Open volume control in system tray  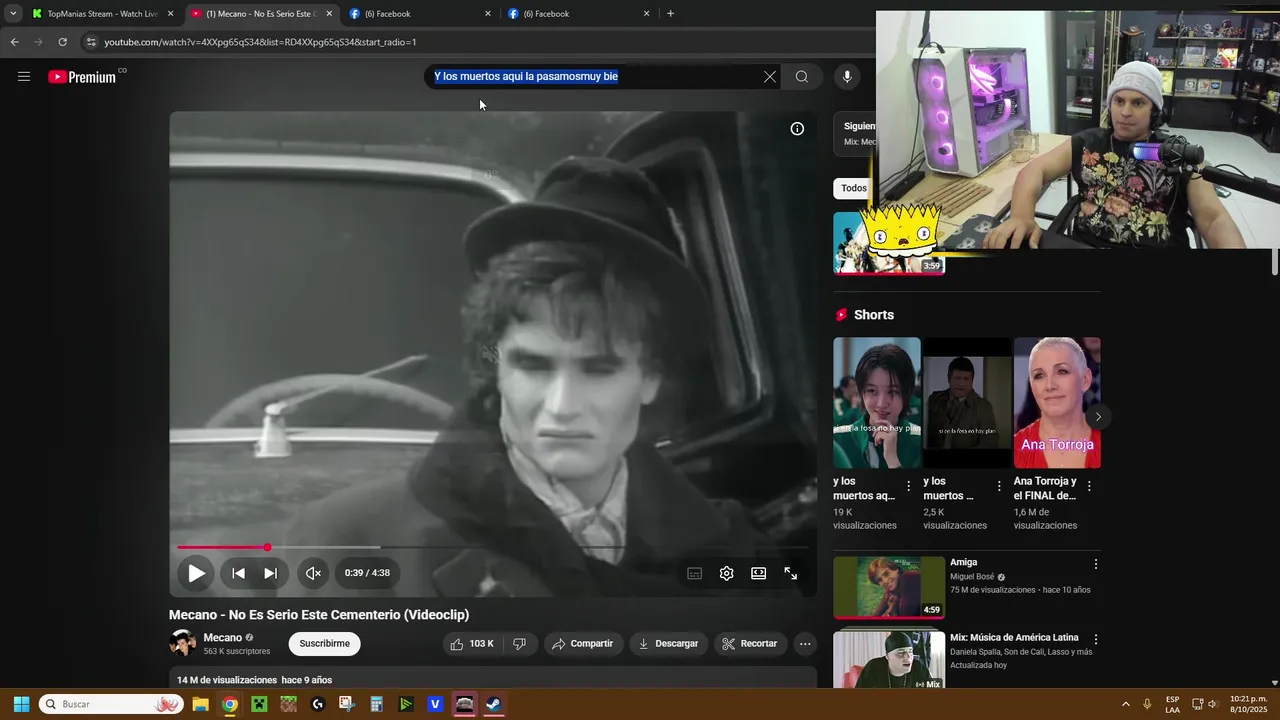1213,704
